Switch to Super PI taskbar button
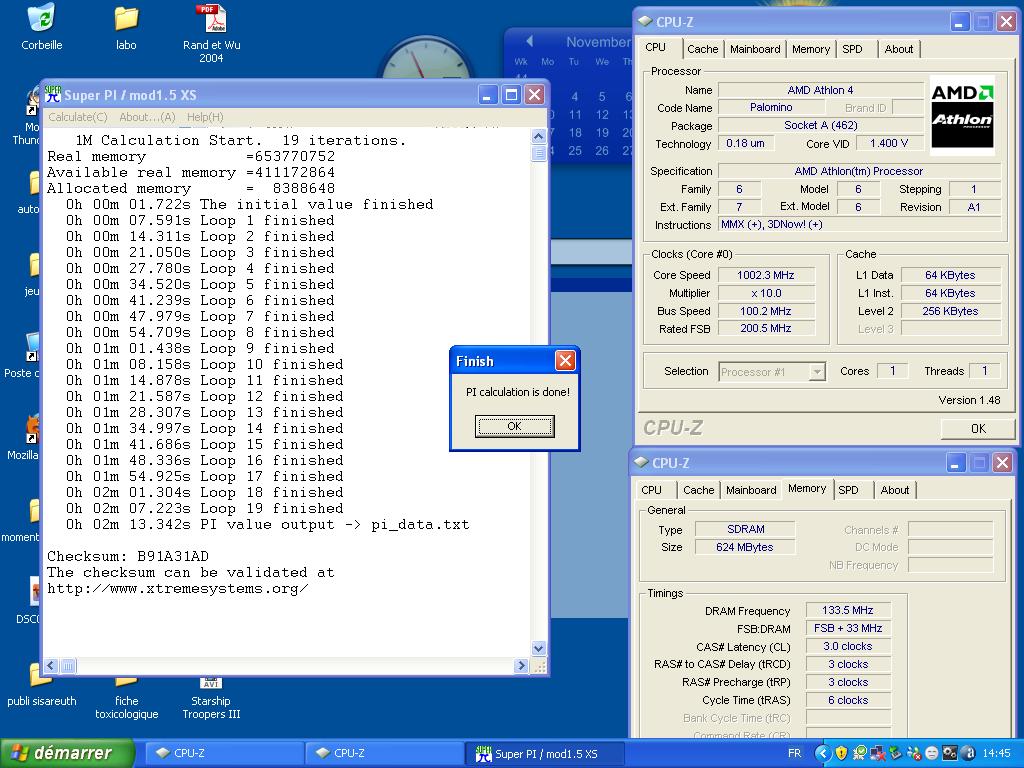The height and width of the screenshot is (768, 1024). (x=543, y=753)
